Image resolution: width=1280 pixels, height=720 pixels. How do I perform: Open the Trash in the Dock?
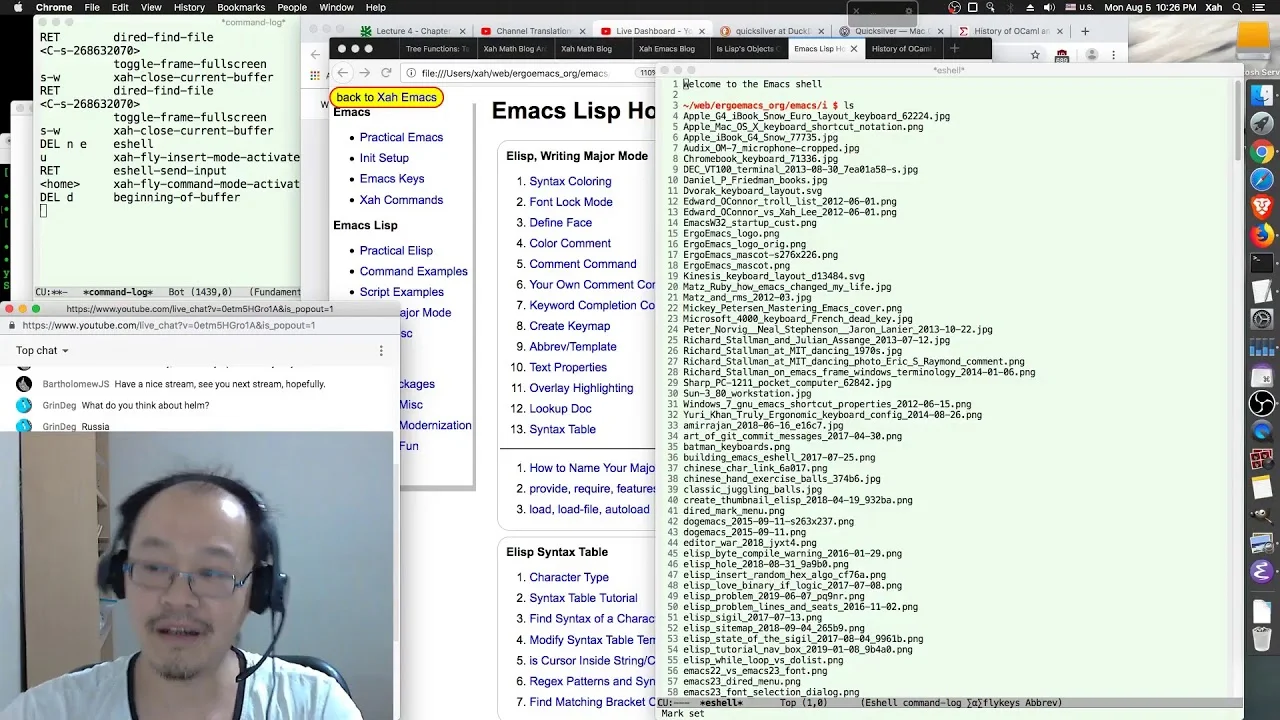click(x=1262, y=637)
